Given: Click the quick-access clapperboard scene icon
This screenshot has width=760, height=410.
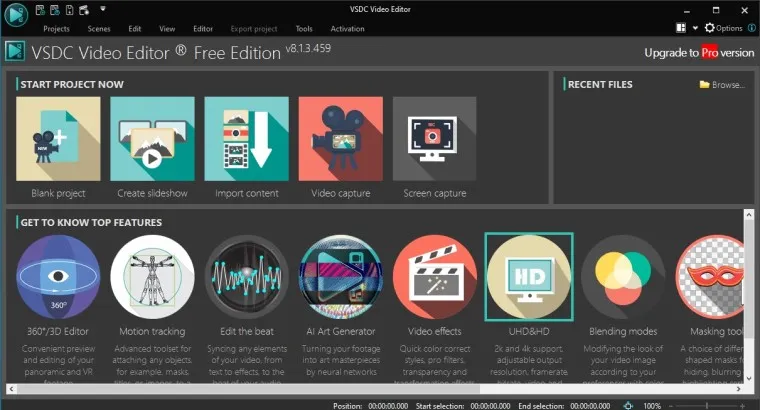Looking at the screenshot, I should tap(84, 10).
